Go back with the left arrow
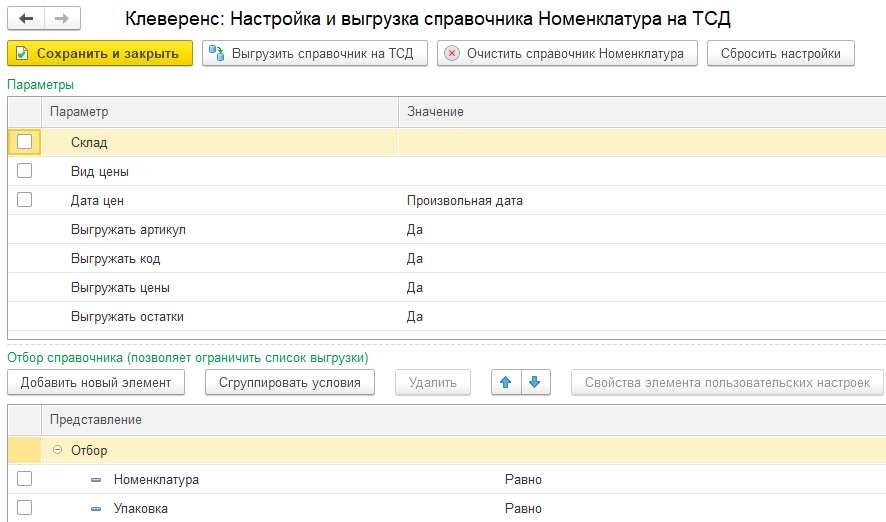The height and width of the screenshot is (522, 886). pyautogui.click(x=26, y=19)
